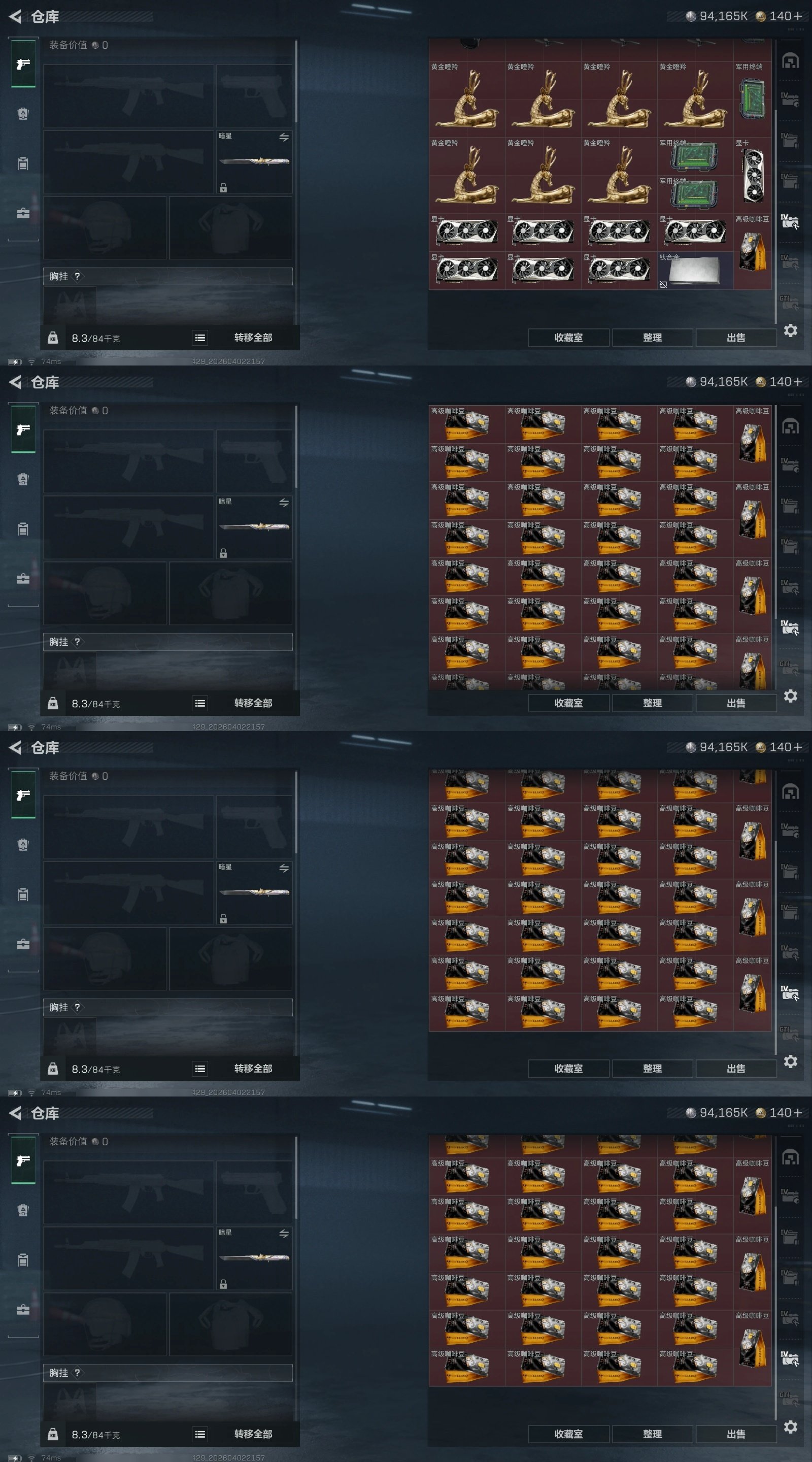The image size is (812, 1462).
Task: Open the warehouse settings gear icon
Action: click(x=791, y=330)
